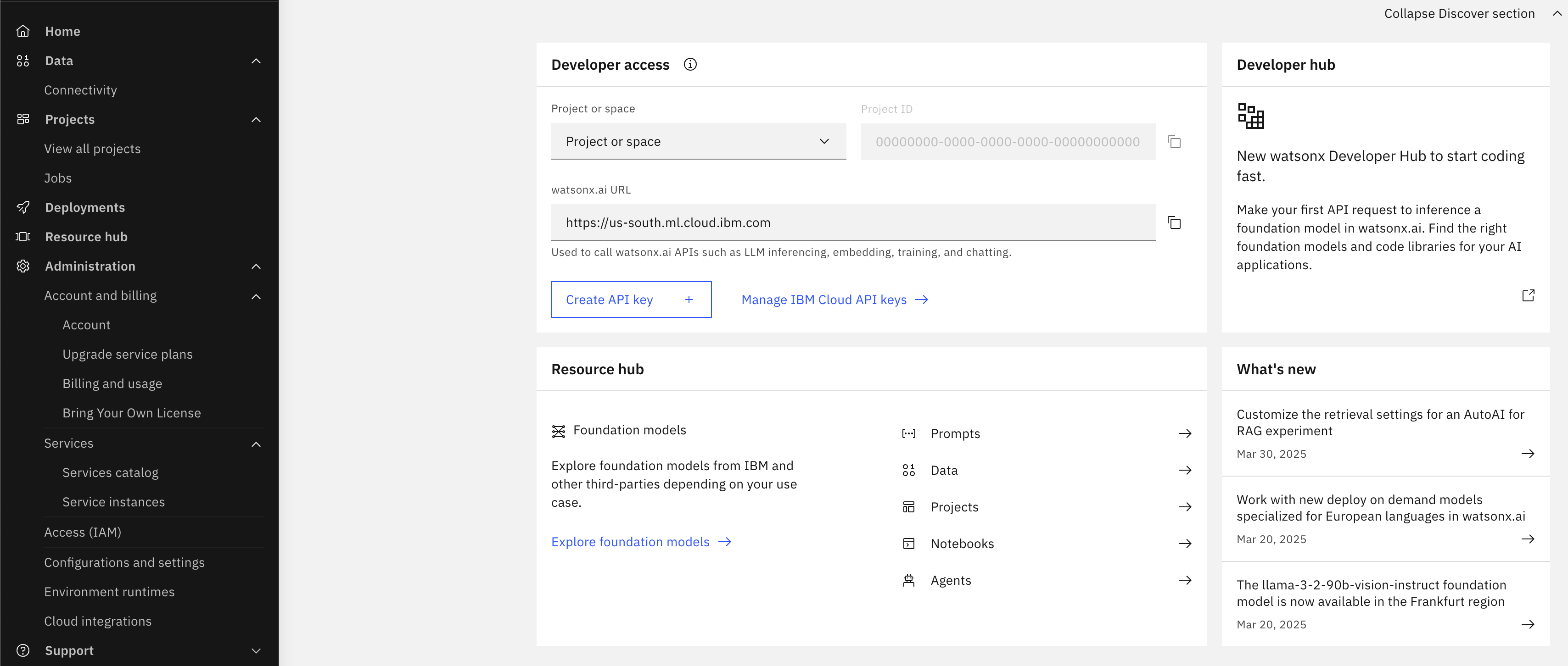Open Billing and usage
This screenshot has height=666, width=1568.
[x=112, y=384]
